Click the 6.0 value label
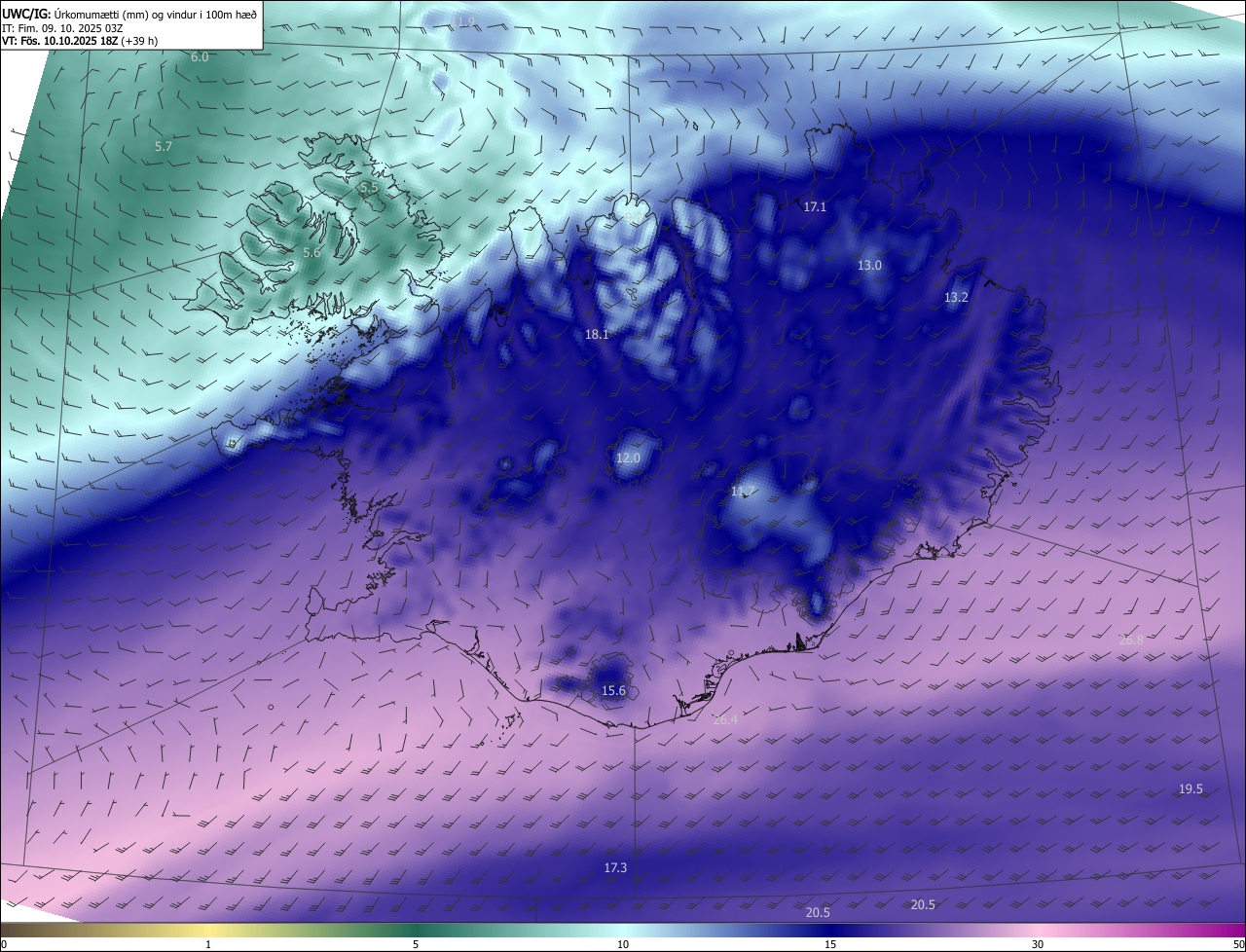The height and width of the screenshot is (952, 1246). (x=200, y=57)
